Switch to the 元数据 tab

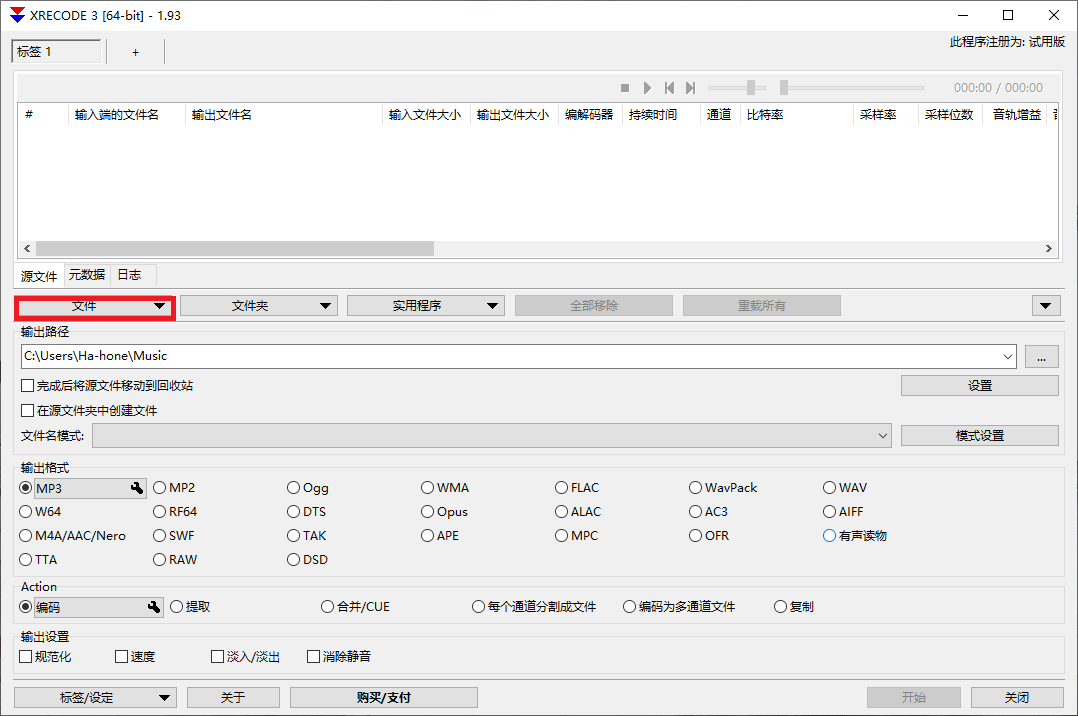tap(87, 275)
